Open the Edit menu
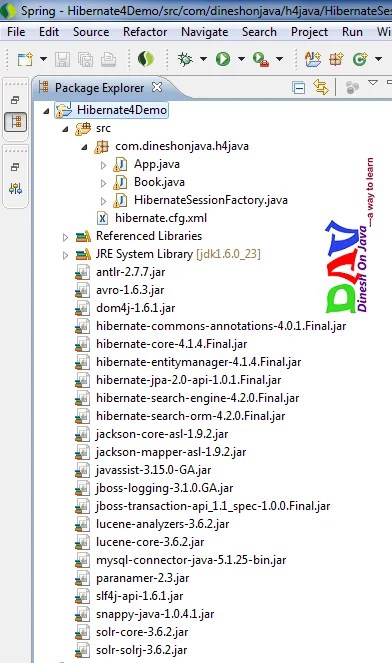The image size is (392, 663). pyautogui.click(x=49, y=32)
